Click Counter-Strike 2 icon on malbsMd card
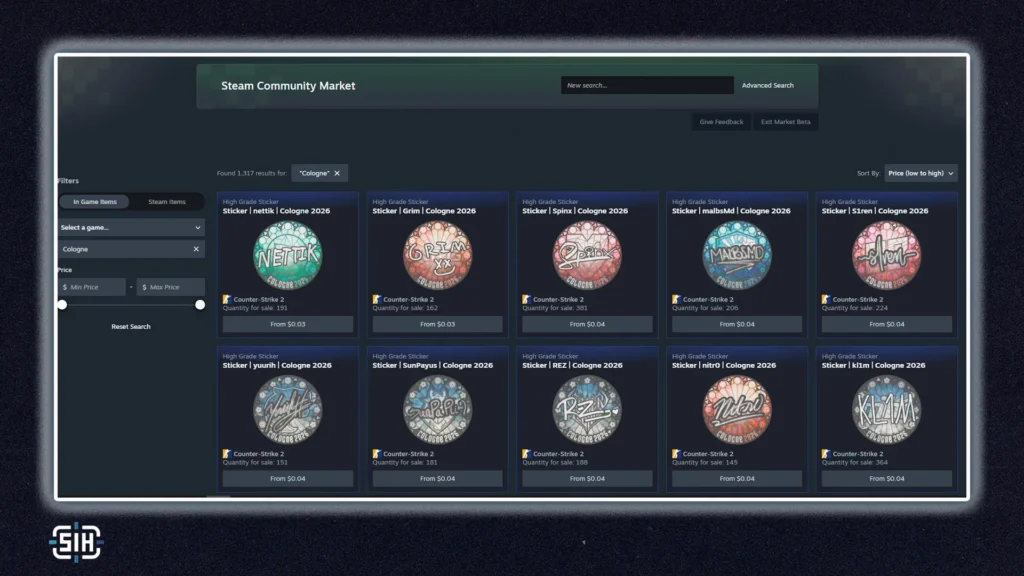 point(676,299)
